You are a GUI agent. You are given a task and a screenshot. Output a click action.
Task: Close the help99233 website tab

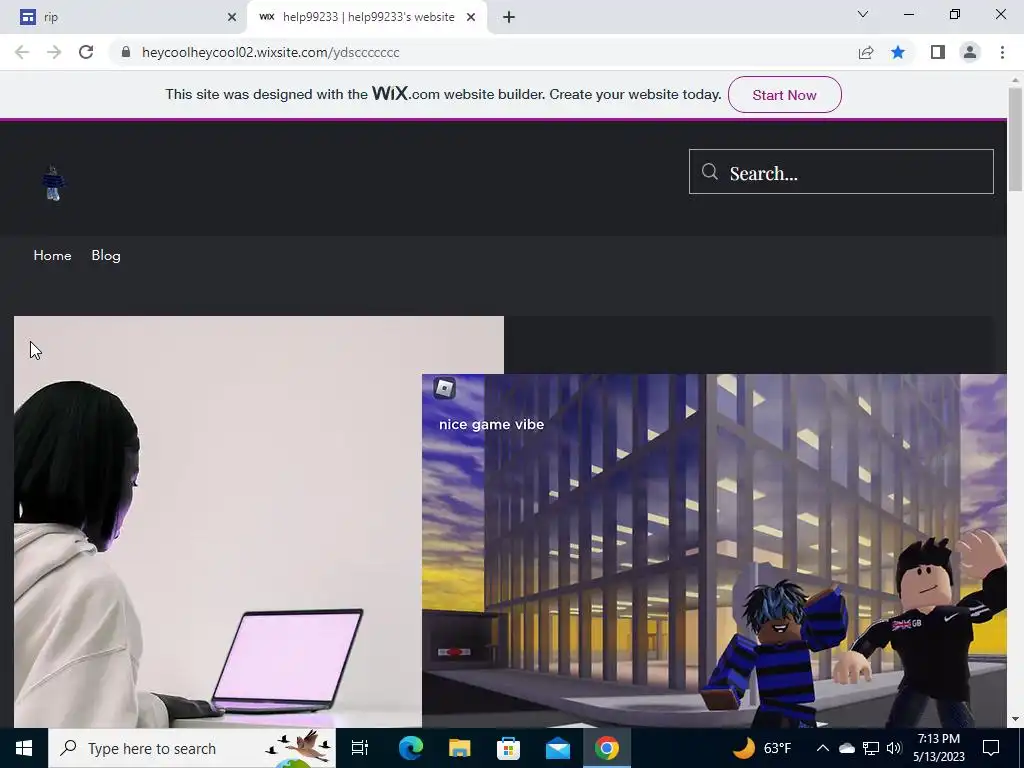click(x=471, y=17)
